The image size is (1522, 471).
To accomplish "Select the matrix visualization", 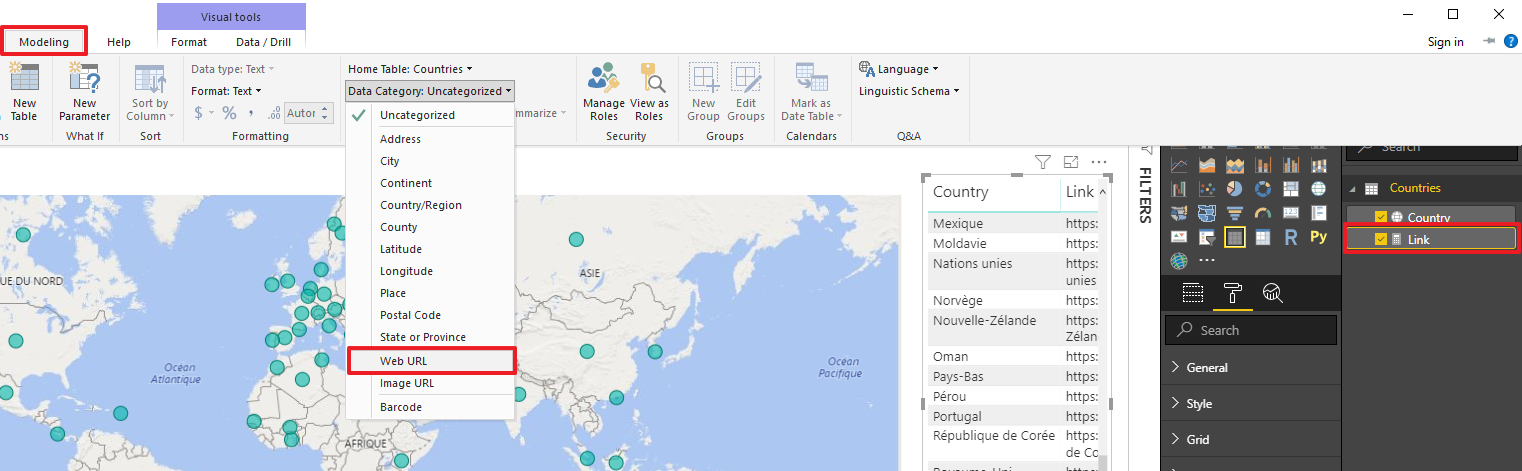I will tap(1263, 237).
